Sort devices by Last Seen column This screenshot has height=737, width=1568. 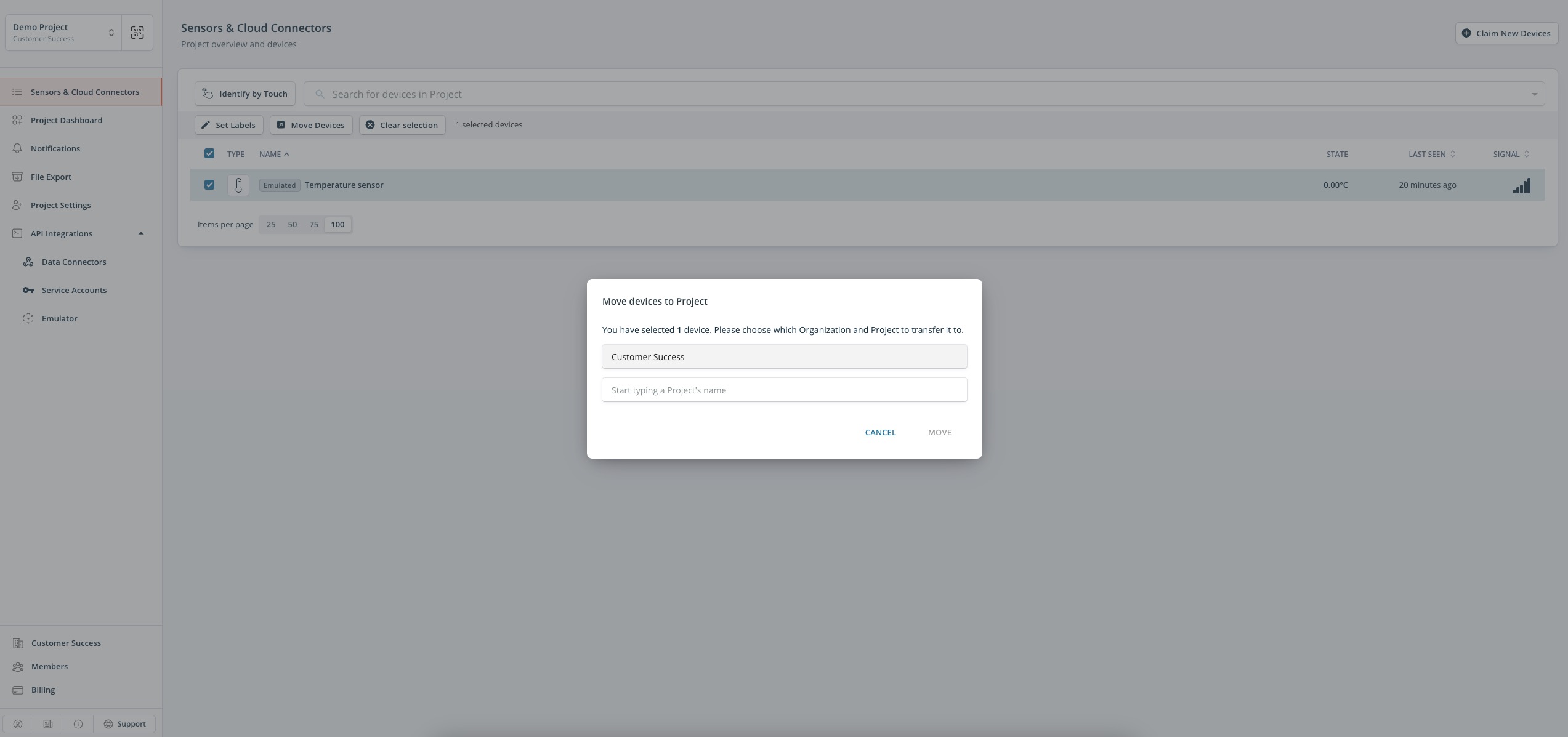[1431, 155]
